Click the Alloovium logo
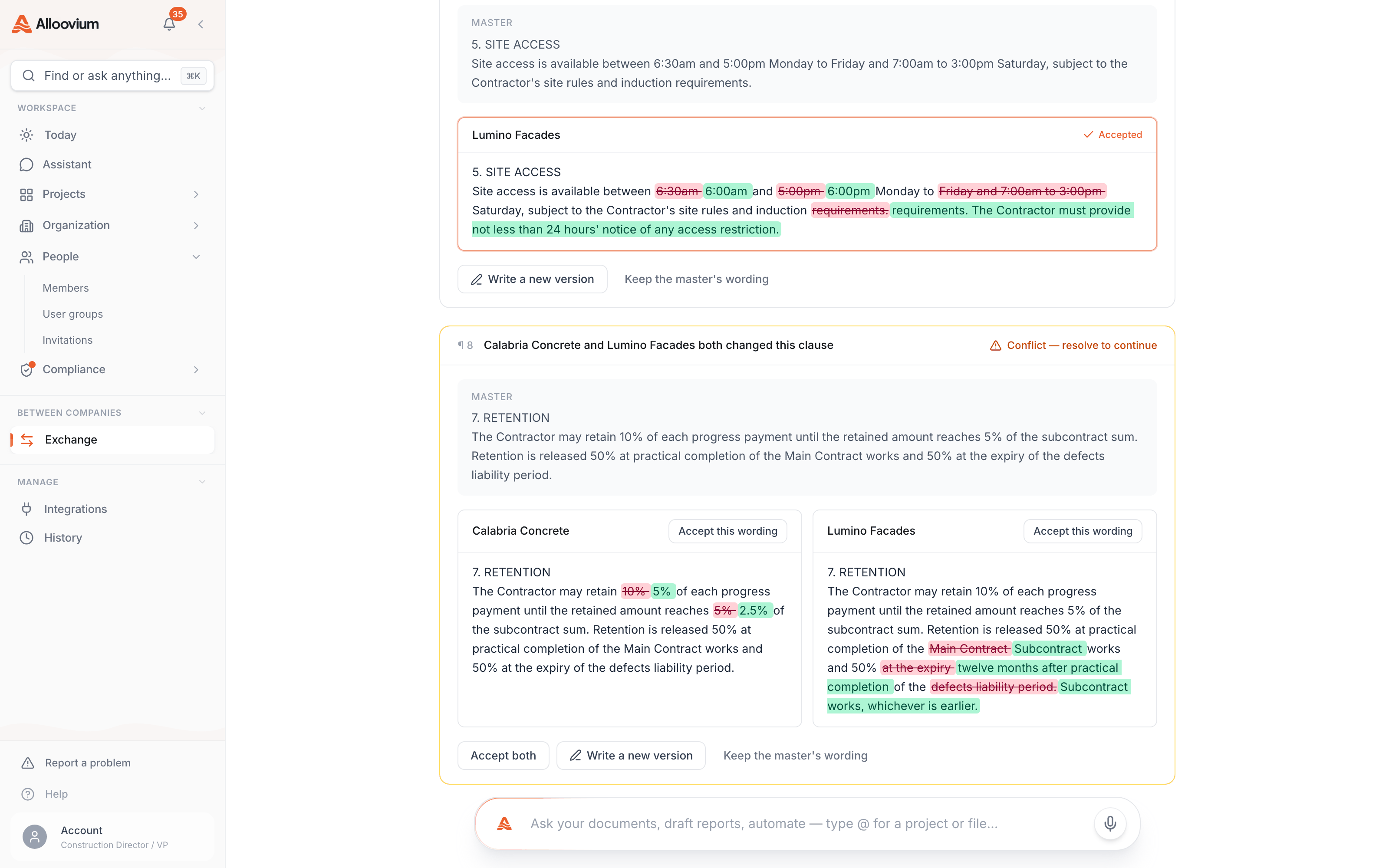 click(56, 23)
